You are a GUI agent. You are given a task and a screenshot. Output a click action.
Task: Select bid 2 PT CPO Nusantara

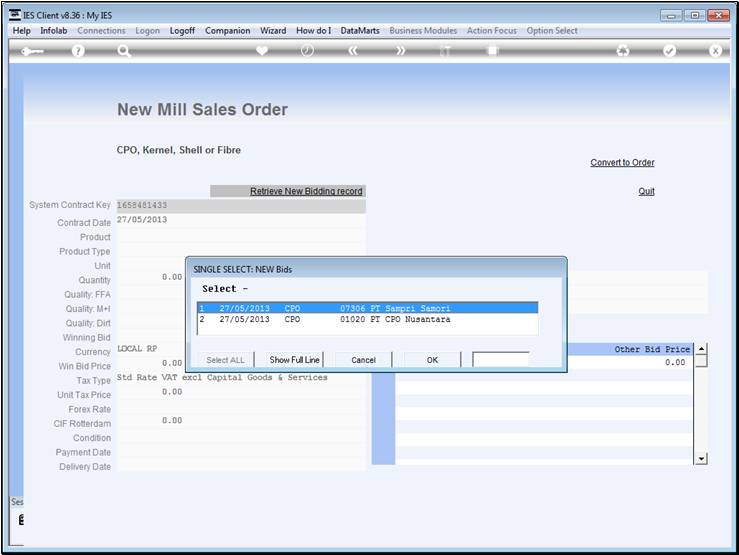pos(368,319)
